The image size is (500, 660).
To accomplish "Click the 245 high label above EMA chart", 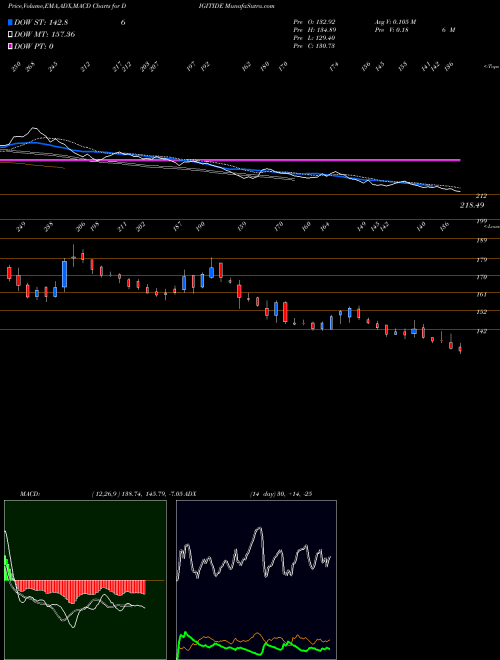I will coord(53,67).
